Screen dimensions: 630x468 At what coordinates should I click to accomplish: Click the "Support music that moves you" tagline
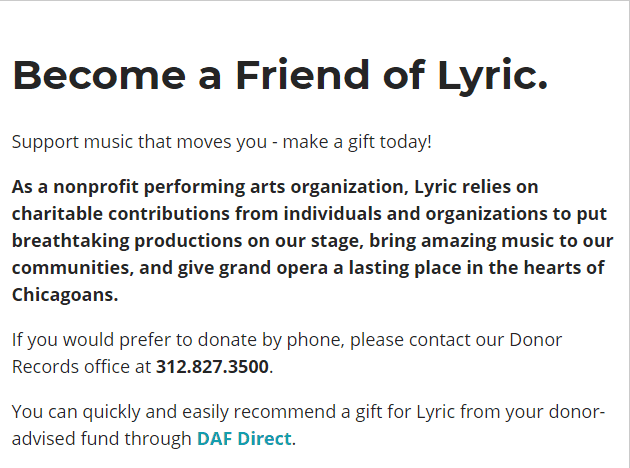coord(139,142)
